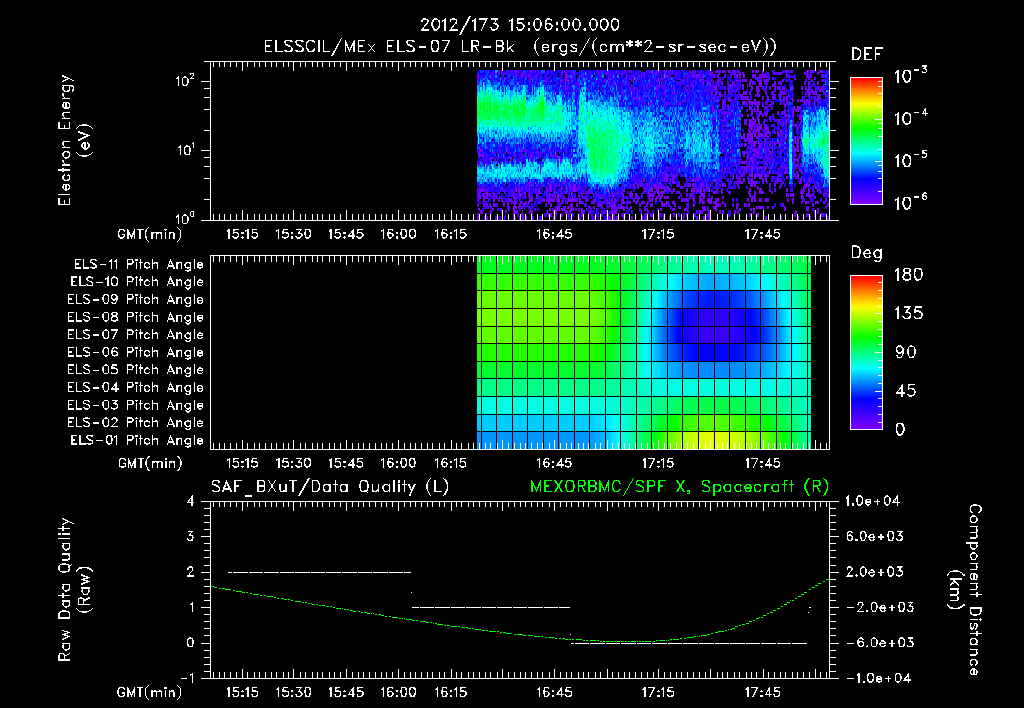This screenshot has width=1024, height=708.
Task: Click the quality level 2 line segment
Action: coord(319,573)
